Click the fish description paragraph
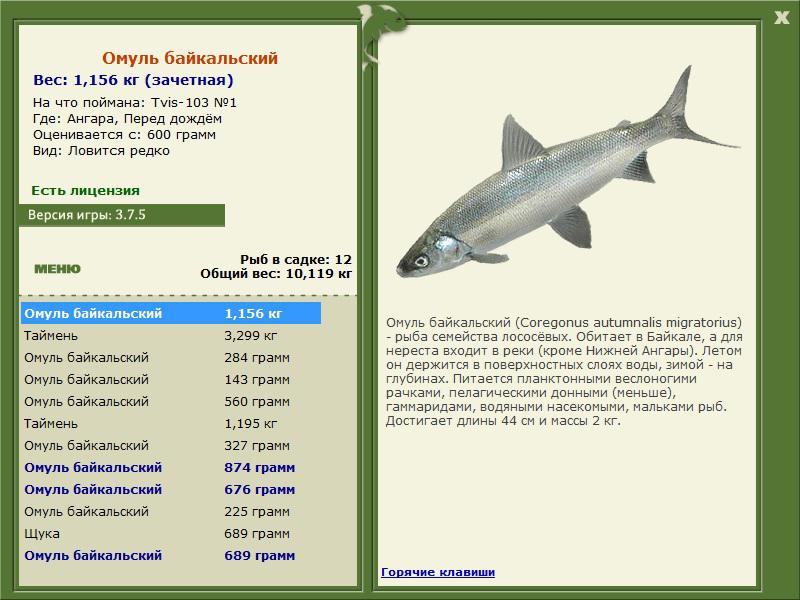The height and width of the screenshot is (600, 800). click(564, 371)
